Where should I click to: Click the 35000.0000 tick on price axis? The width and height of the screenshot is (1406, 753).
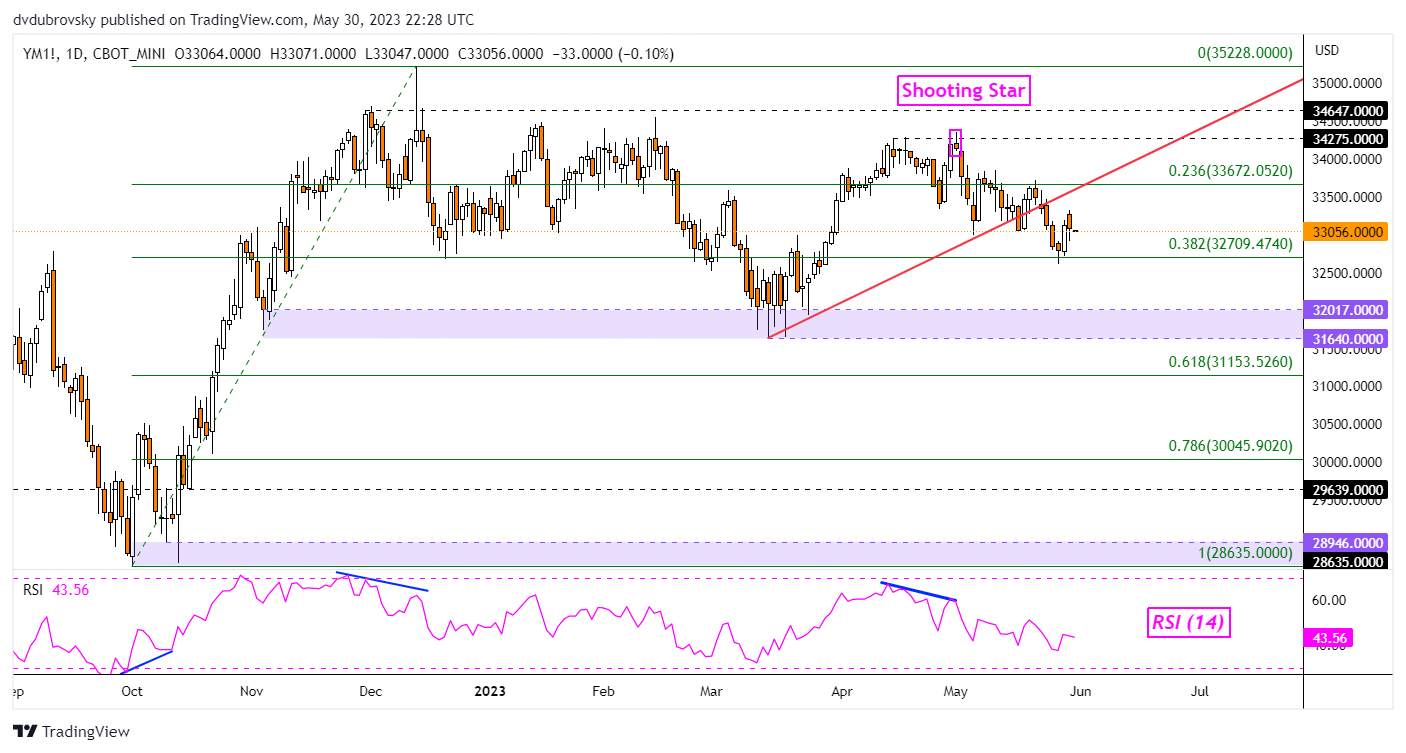click(1349, 83)
